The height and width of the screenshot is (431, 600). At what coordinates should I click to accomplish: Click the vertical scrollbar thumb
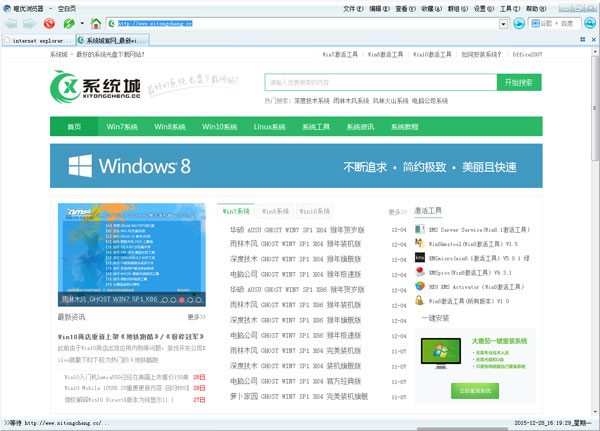point(595,108)
